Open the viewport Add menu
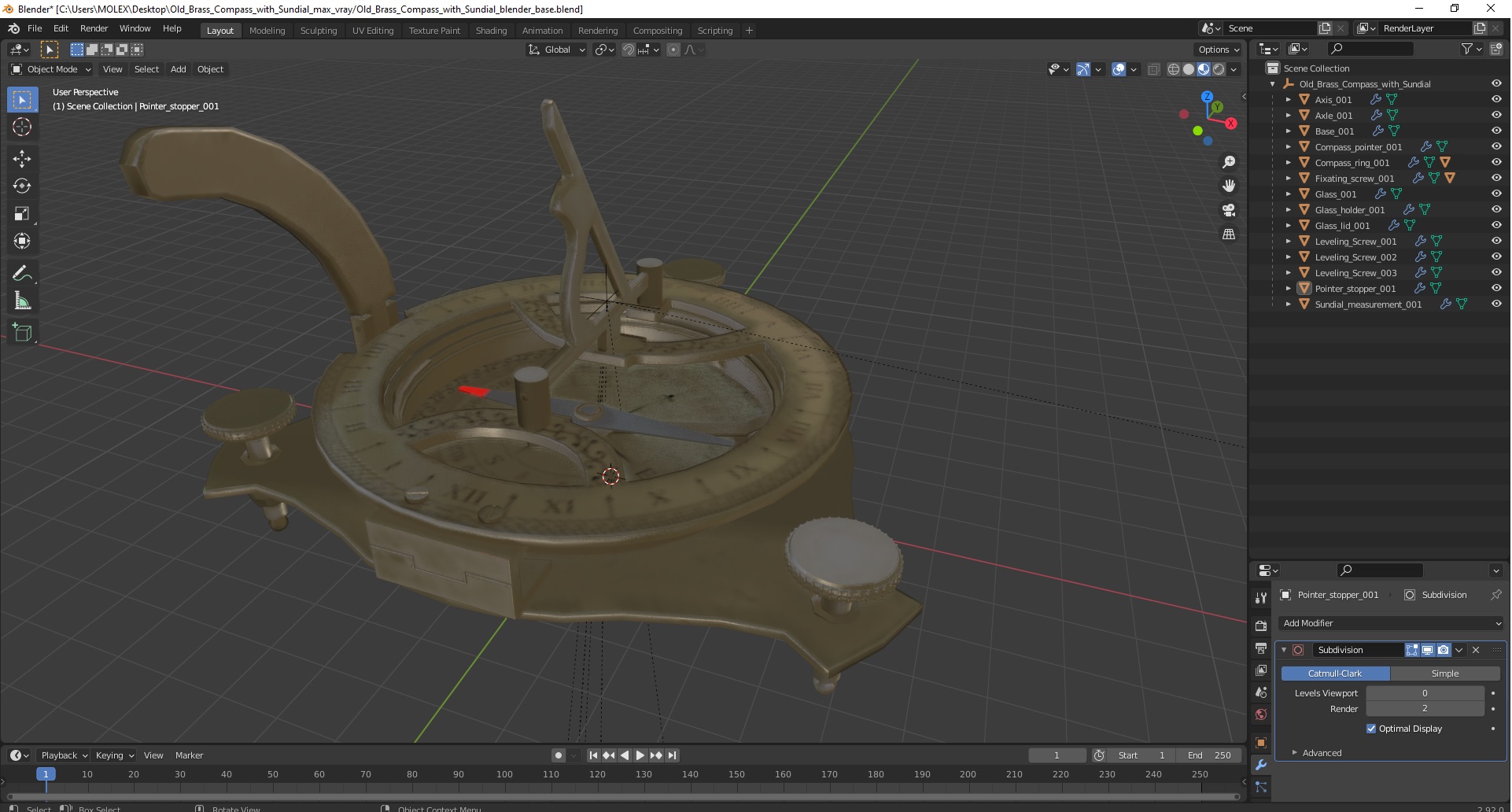Screen dimensions: 1512x812 tap(179, 69)
